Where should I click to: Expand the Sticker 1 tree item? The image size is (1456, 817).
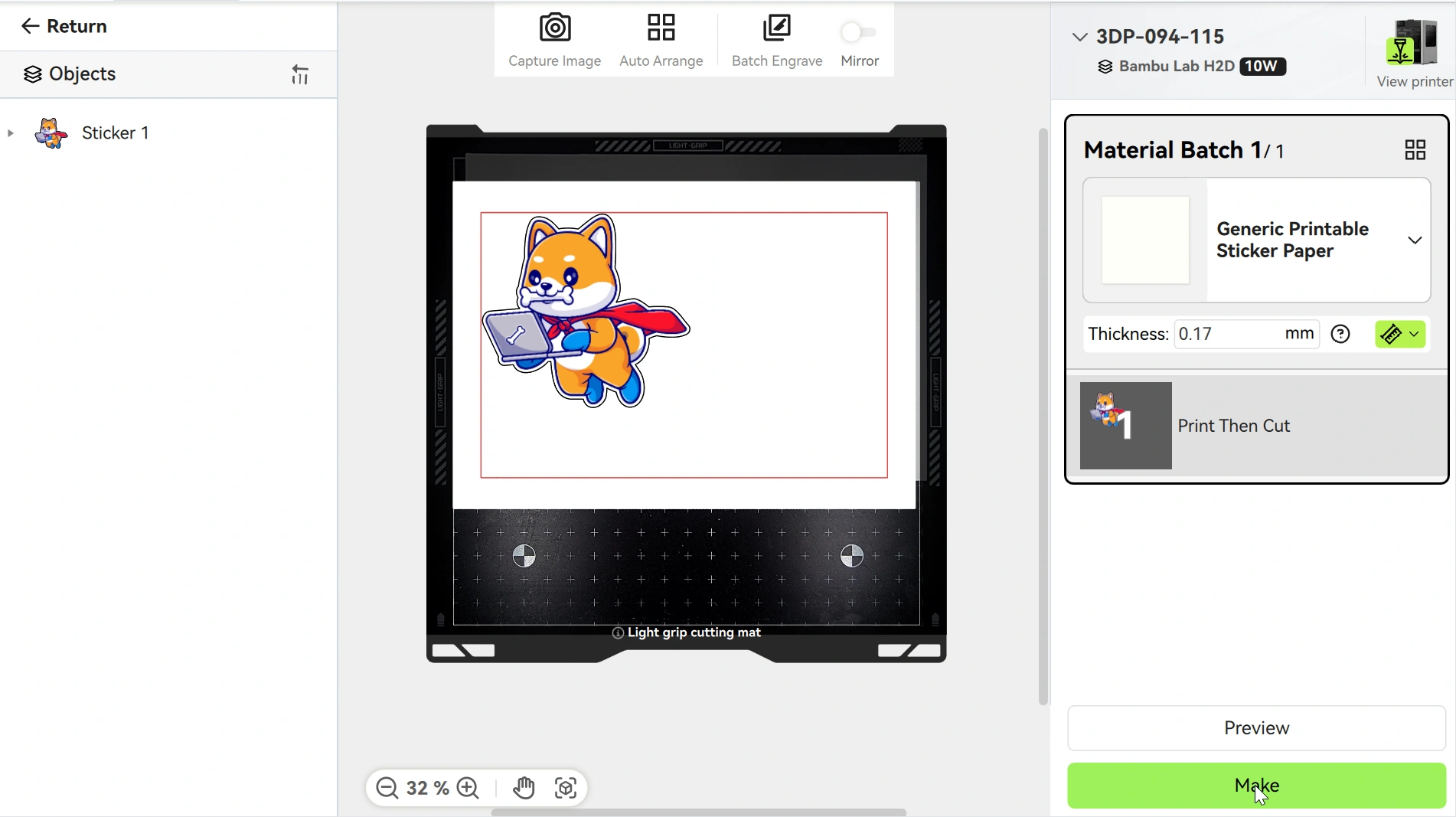[x=11, y=133]
